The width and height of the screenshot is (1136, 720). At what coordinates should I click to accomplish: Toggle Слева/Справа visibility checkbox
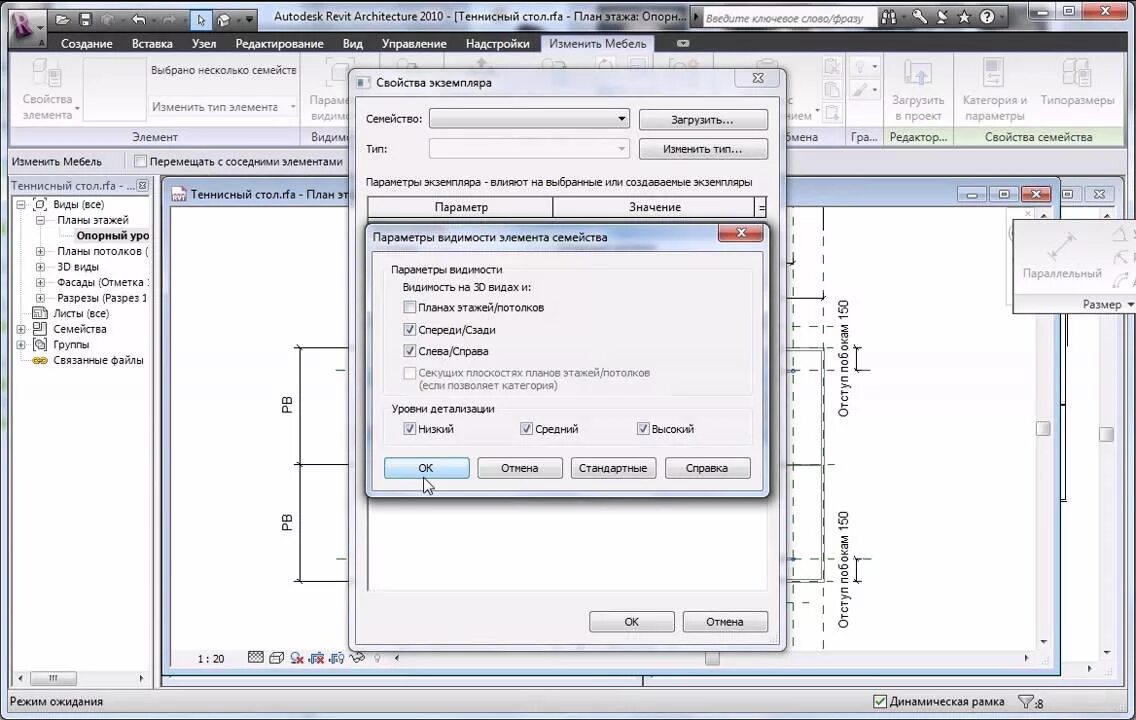click(409, 351)
